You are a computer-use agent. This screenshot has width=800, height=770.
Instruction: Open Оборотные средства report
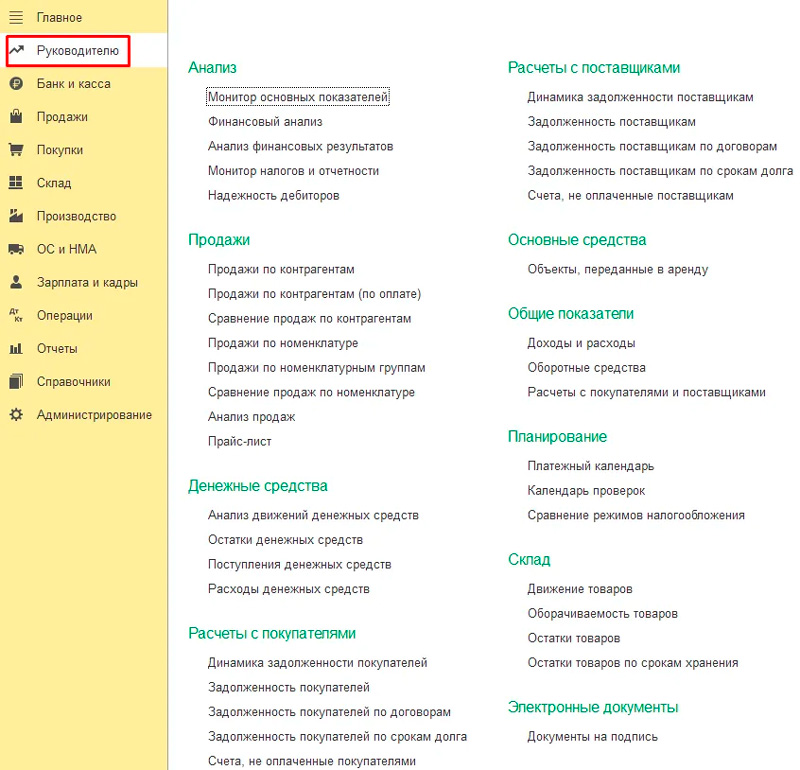pos(587,368)
